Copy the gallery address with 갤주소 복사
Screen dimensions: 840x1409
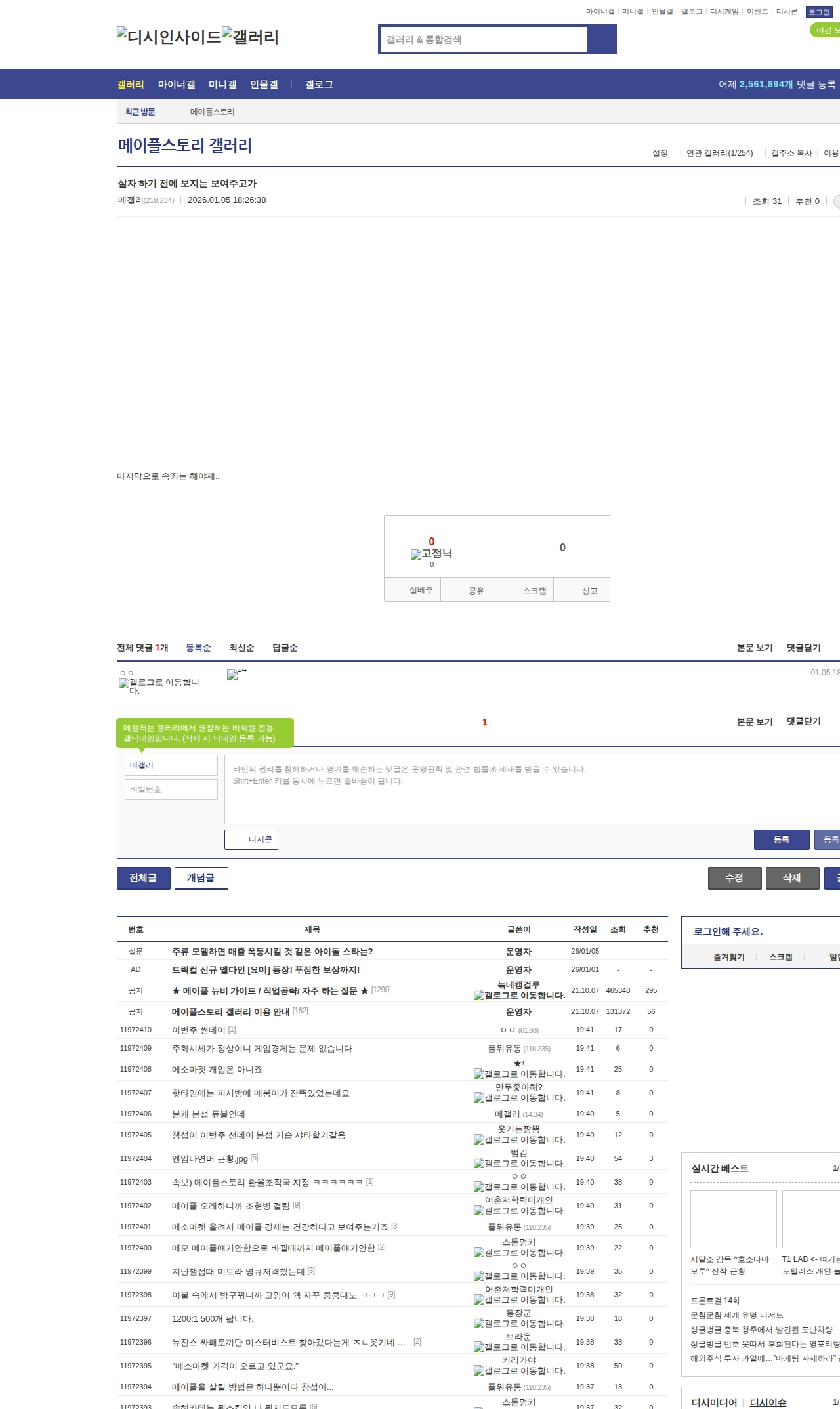[x=791, y=153]
